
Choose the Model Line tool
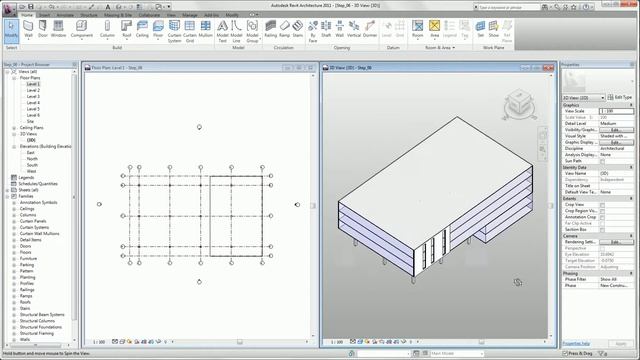coord(236,31)
